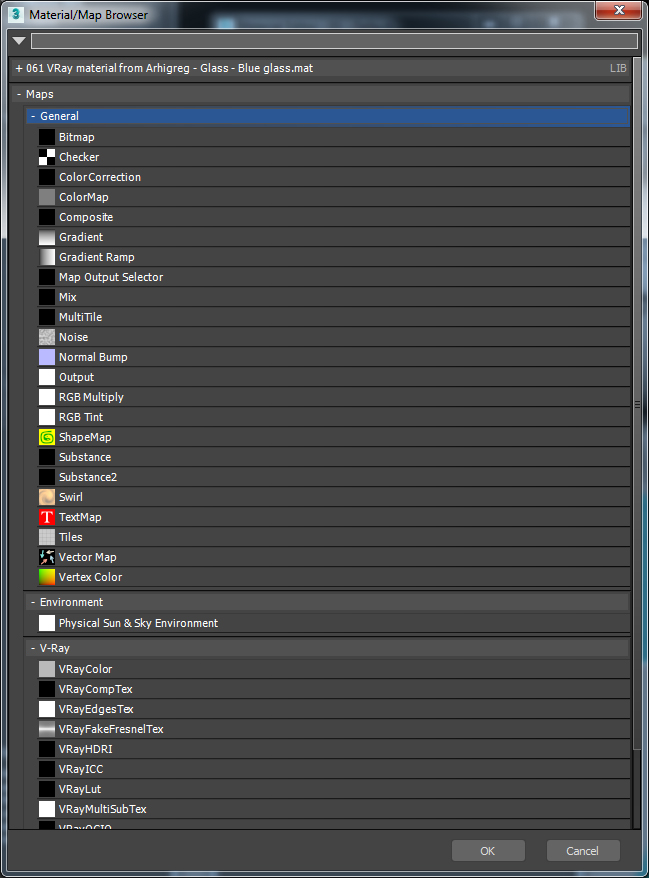Viewport: 649px width, 878px height.
Task: Click the Gradient map thumbnail icon
Action: click(47, 237)
